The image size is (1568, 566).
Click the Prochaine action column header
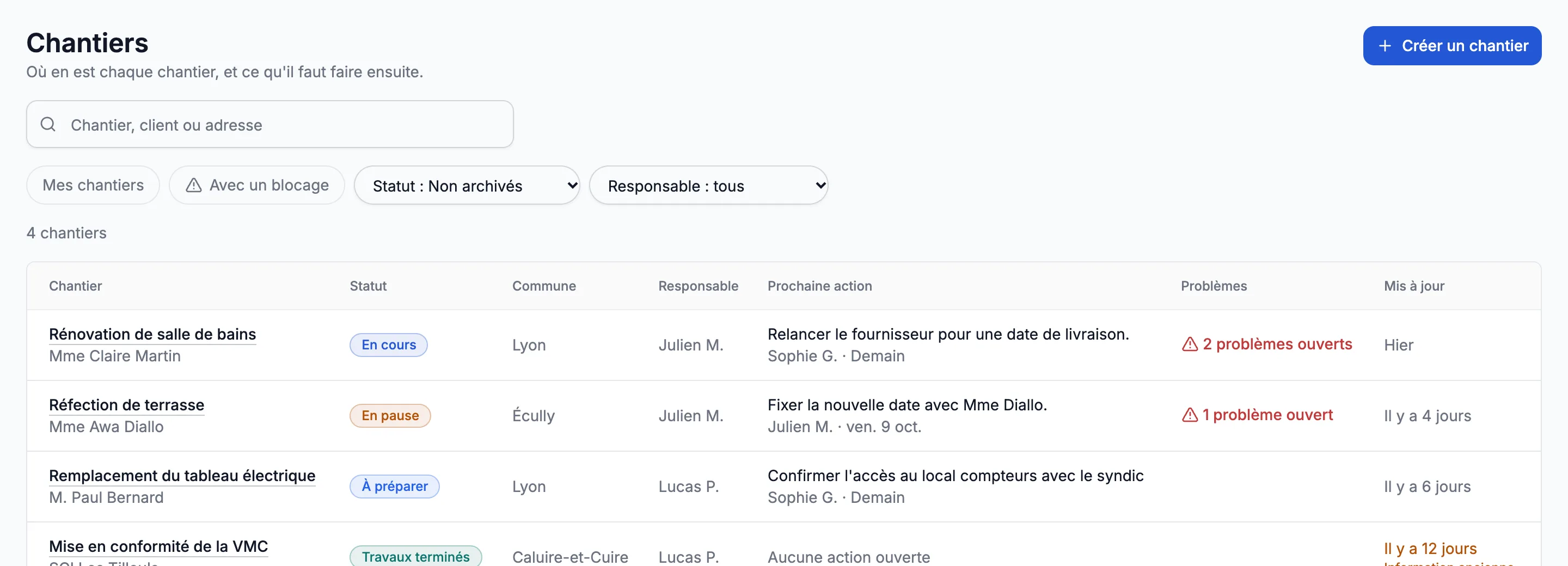[819, 286]
